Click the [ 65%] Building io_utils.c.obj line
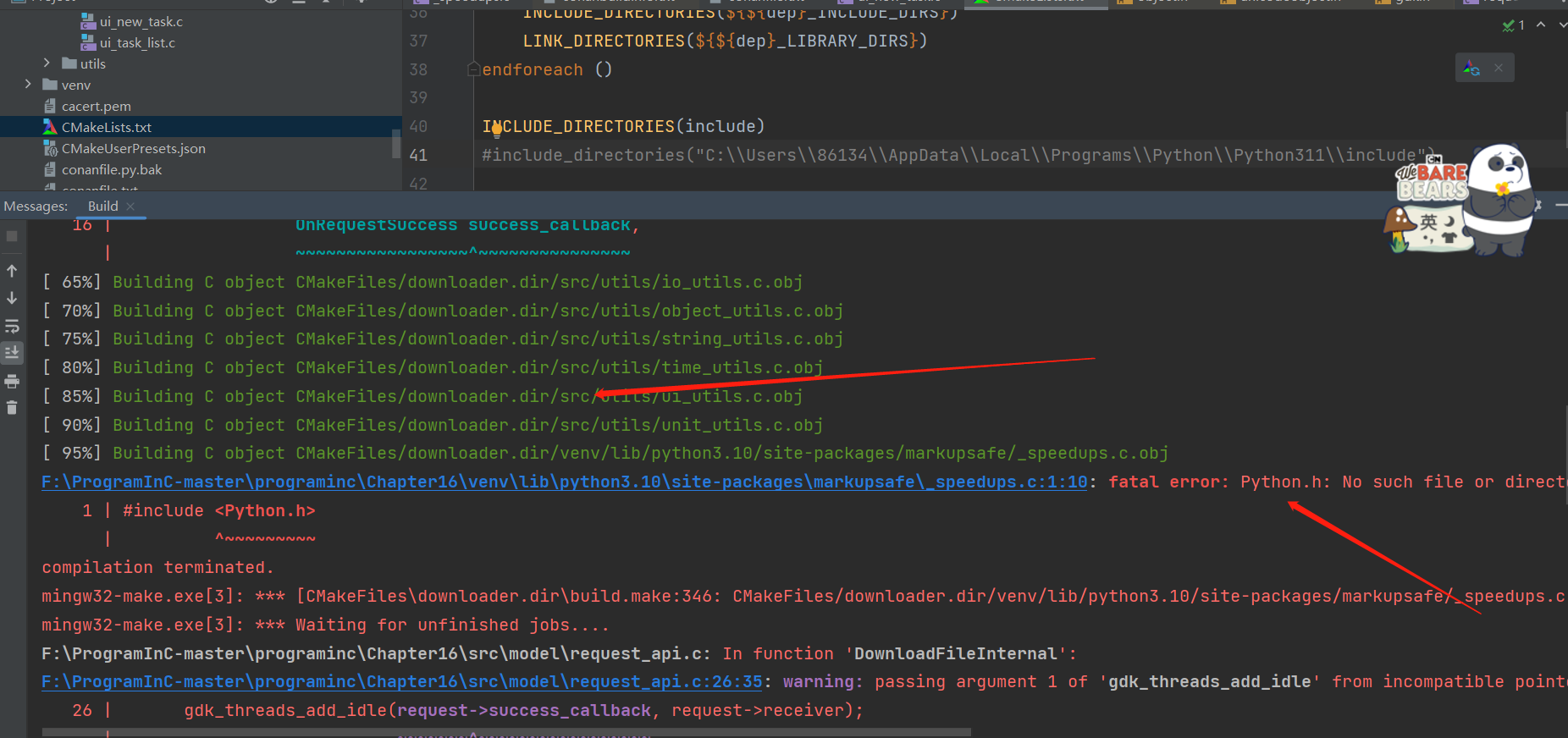The image size is (1568, 738). click(x=422, y=282)
